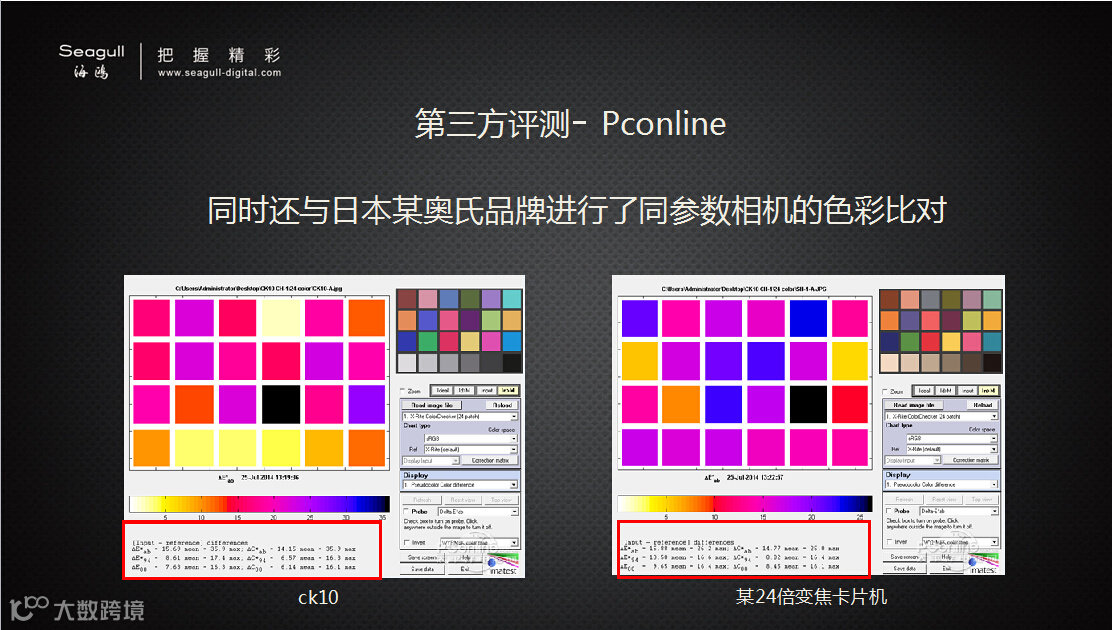Toggle Probe checkbox in ck10 window
This screenshot has height=630, width=1112.
point(406,512)
